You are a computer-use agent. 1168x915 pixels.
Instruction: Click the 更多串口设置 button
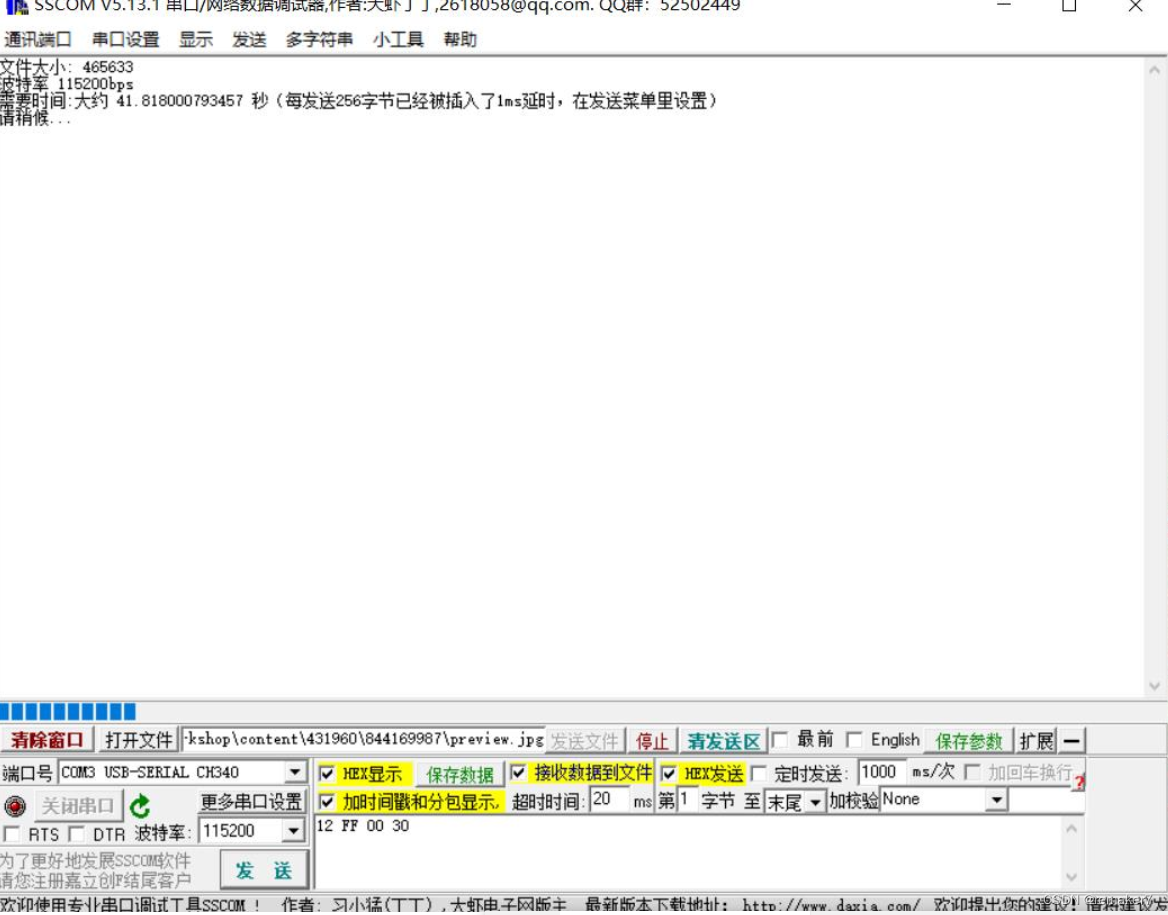pyautogui.click(x=251, y=802)
